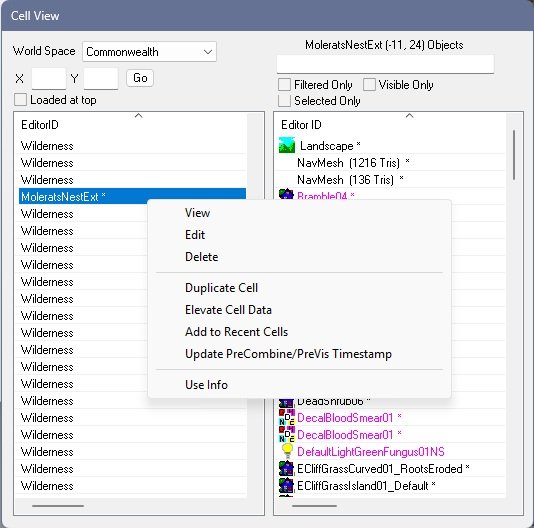Click the cell list horizontal scrollbar thumb

tap(58, 506)
